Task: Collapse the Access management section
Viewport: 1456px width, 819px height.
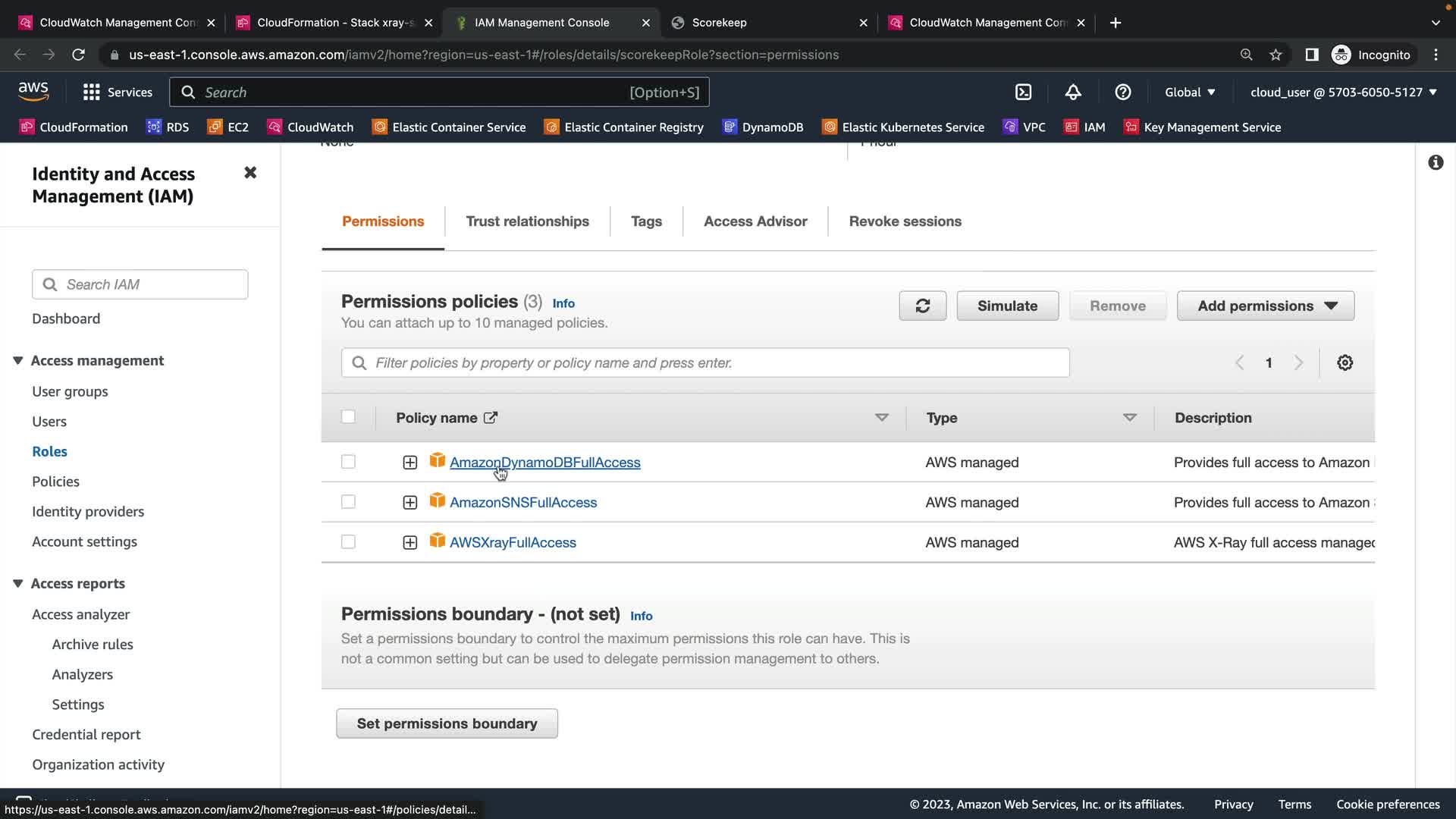Action: pos(18,361)
